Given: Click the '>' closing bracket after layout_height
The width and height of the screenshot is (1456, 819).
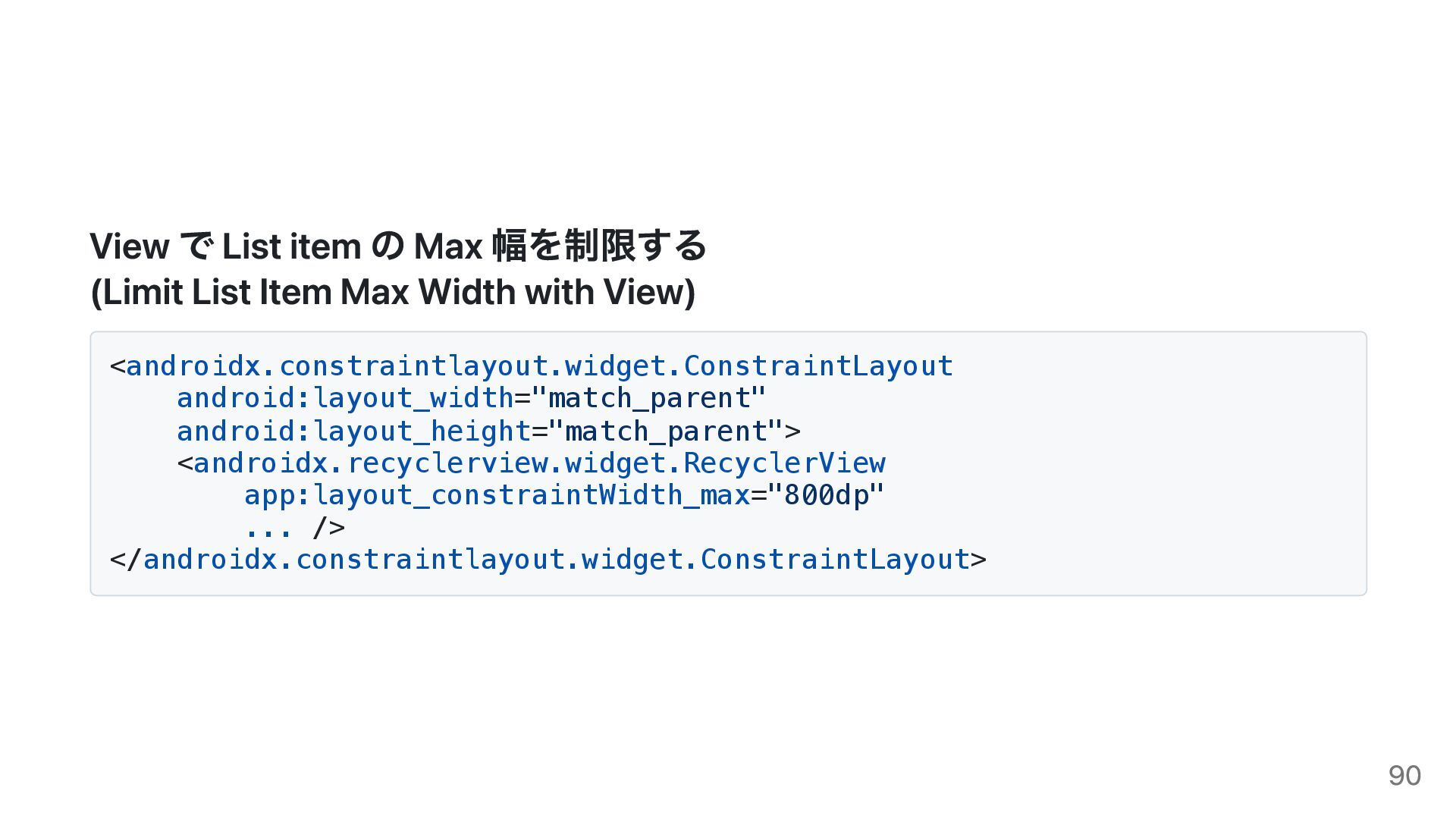Looking at the screenshot, I should [x=792, y=432].
